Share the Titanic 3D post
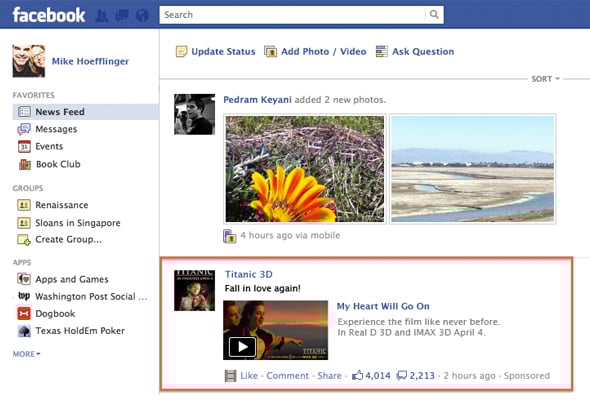The image size is (590, 400). (329, 376)
